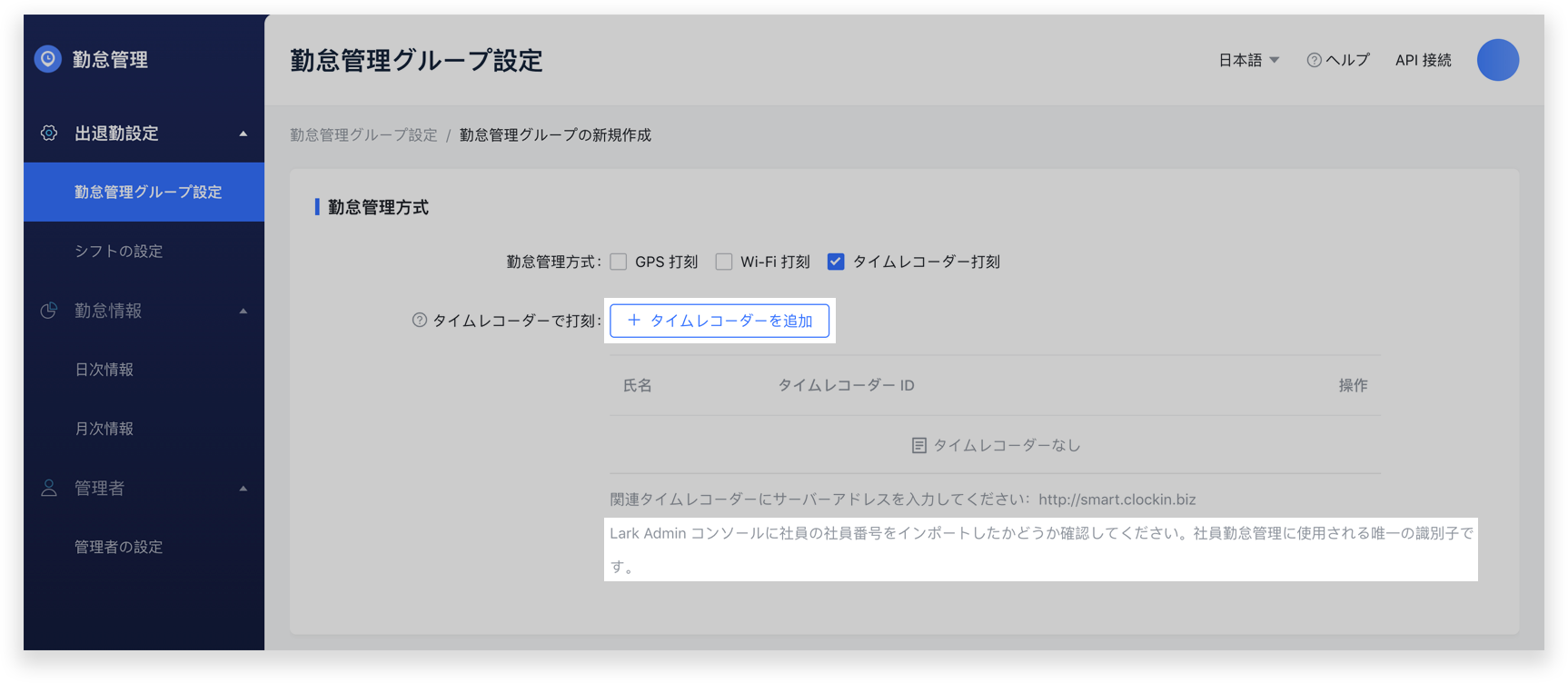1568x683 pixels.
Task: Click the 出退勤設定 gear icon
Action: point(49,134)
